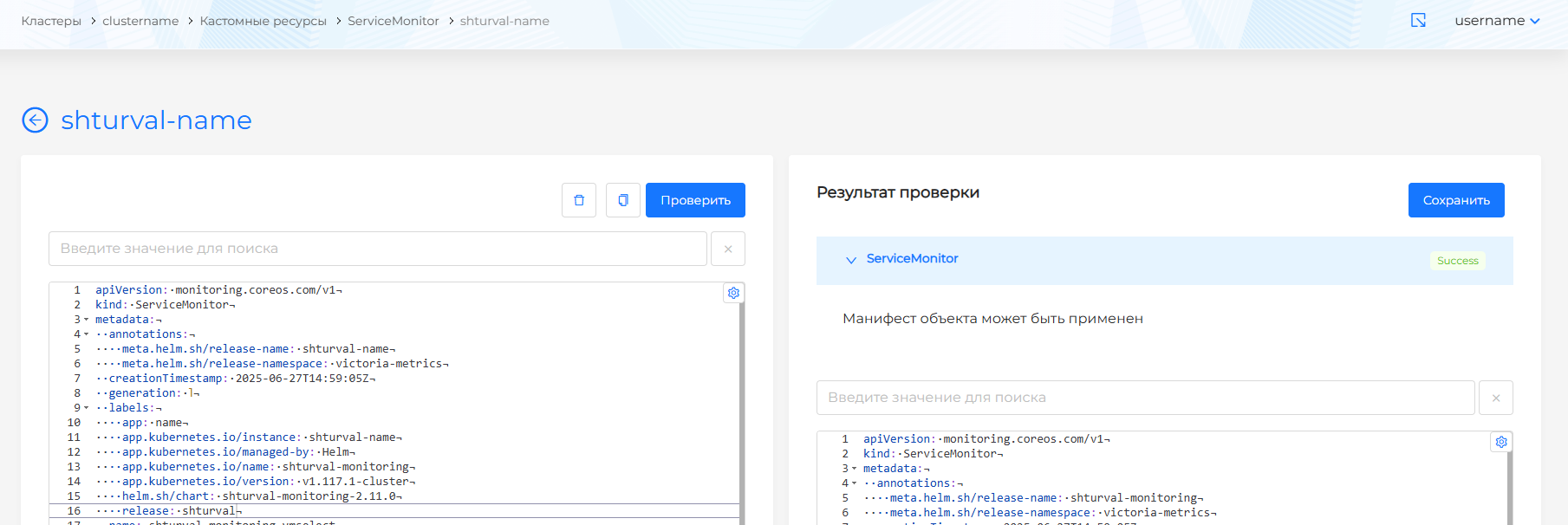Click the trash icon to clear manifest

(x=579, y=200)
